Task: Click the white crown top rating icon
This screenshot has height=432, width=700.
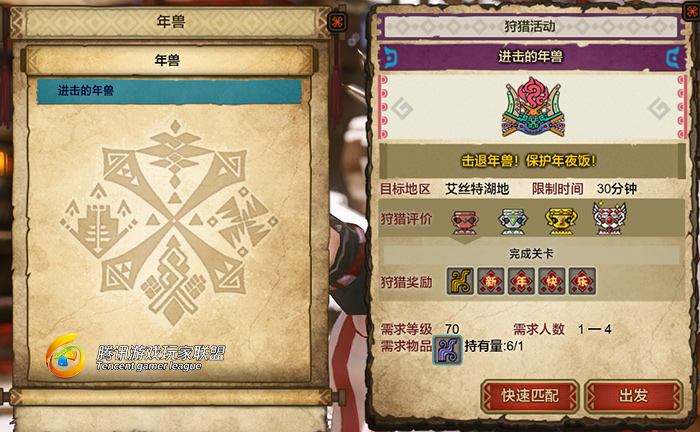Action: click(609, 218)
